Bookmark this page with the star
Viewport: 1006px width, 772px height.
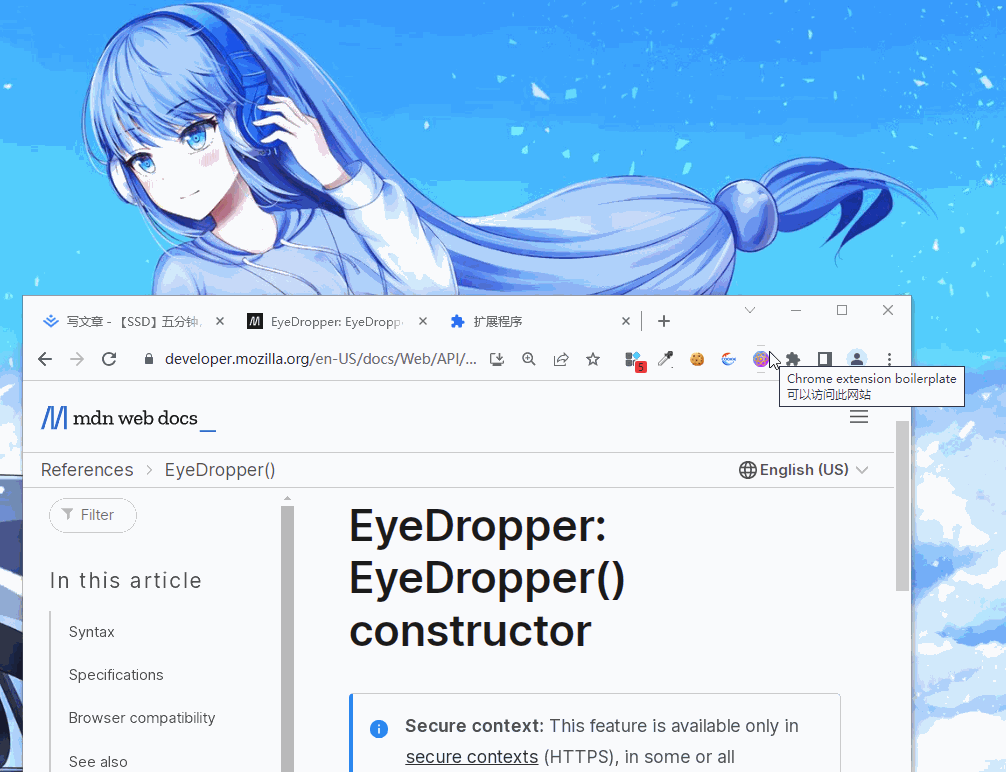(593, 359)
